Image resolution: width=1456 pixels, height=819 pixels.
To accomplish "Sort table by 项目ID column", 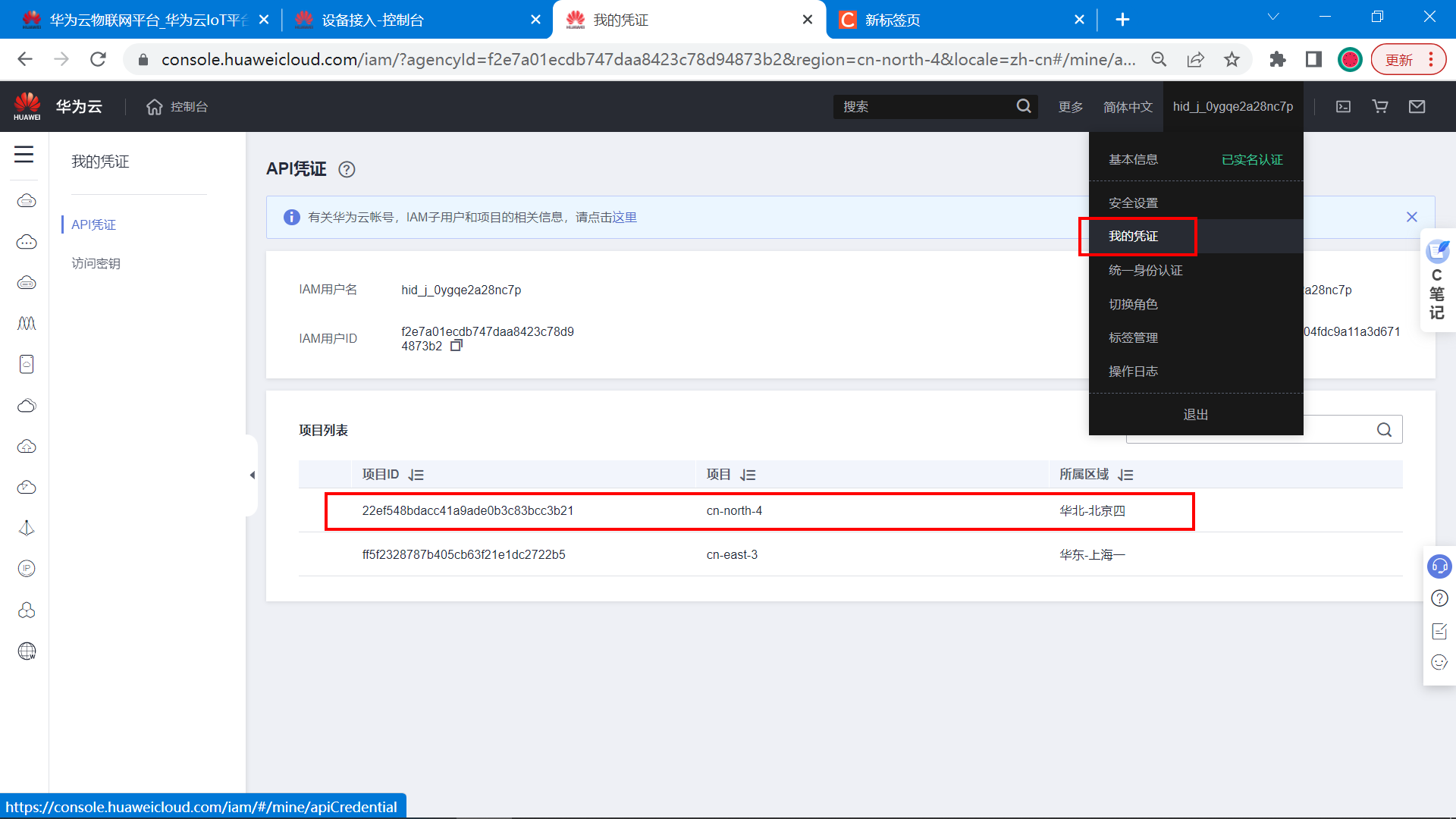I will pos(416,475).
